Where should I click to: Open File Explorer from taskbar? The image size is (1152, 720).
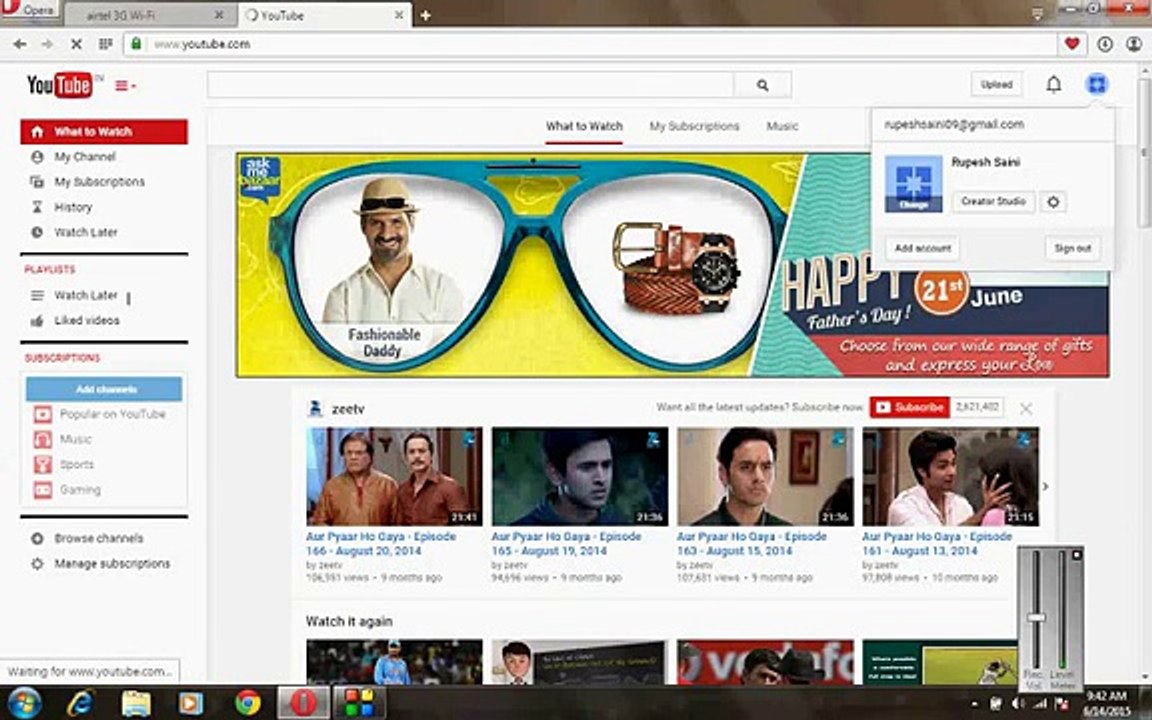point(136,703)
